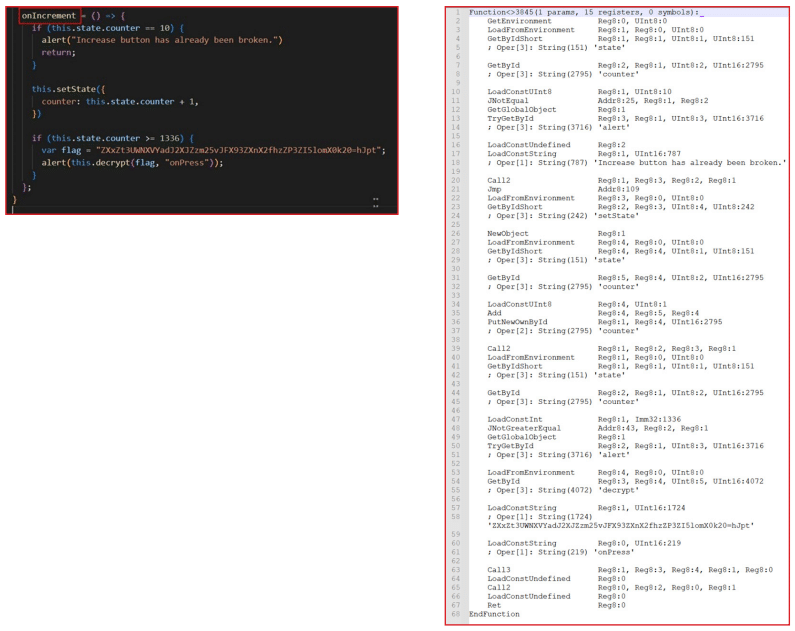The image size is (795, 631).
Task: Click the 'return;' statement in the source
Action: pyautogui.click(x=58, y=52)
